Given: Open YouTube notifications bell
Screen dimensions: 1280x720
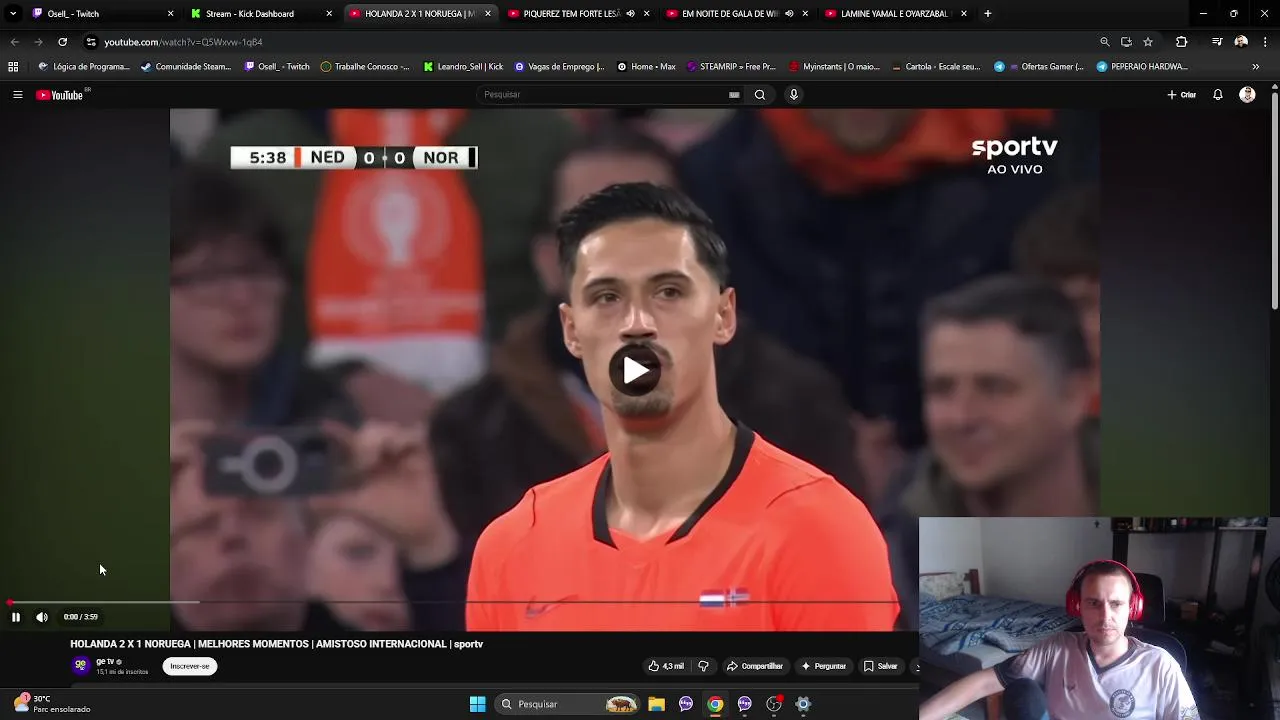Looking at the screenshot, I should point(1218,95).
